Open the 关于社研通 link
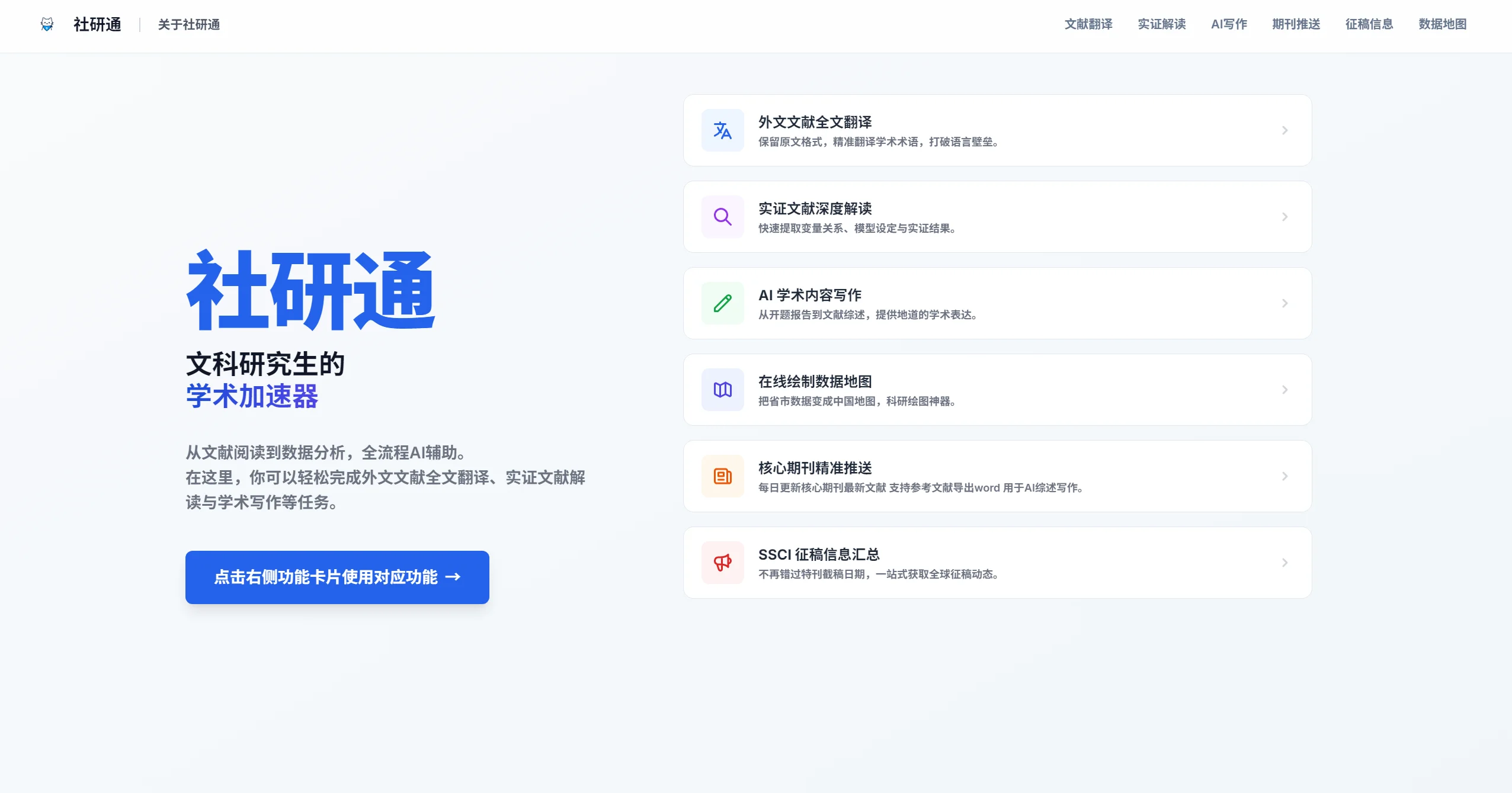Viewport: 1512px width, 793px height. (x=189, y=25)
